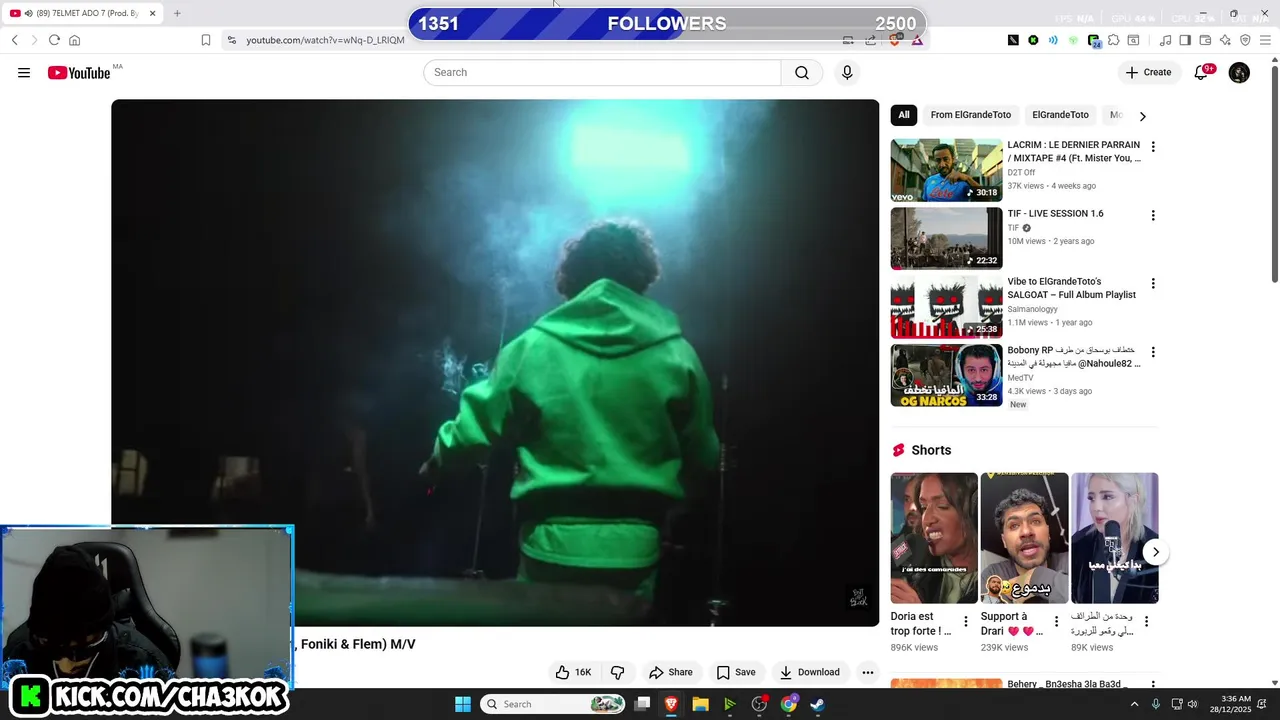Open Chrome from taskbar
Viewport: 1280px width, 720px height.
789,704
